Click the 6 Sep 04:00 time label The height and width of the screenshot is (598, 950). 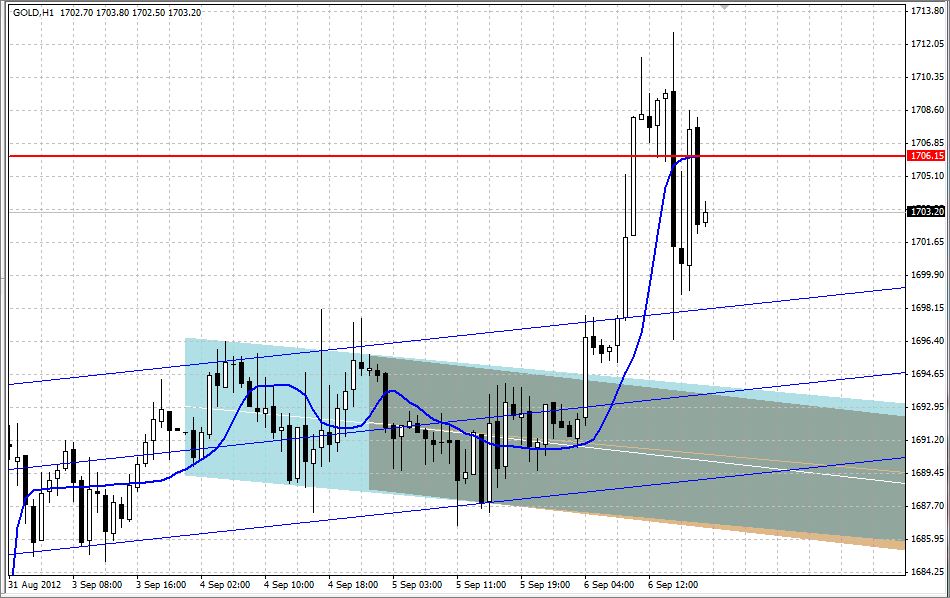click(610, 585)
